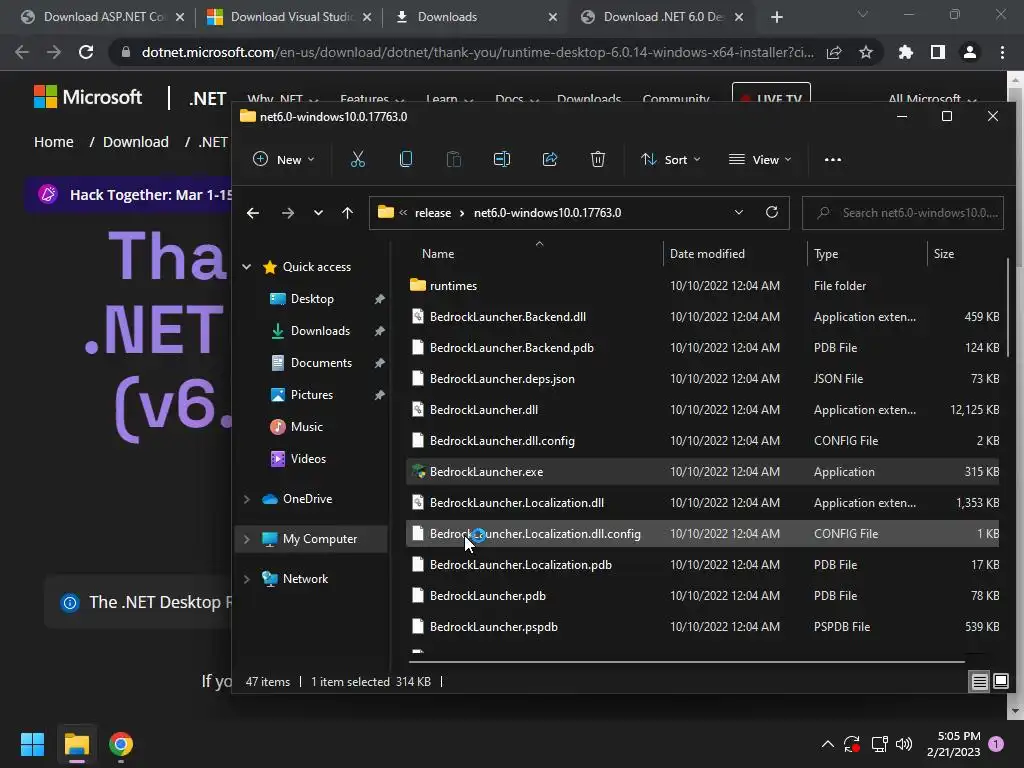The image size is (1024, 768).
Task: Open the Sort dropdown in Explorer
Action: click(x=671, y=159)
